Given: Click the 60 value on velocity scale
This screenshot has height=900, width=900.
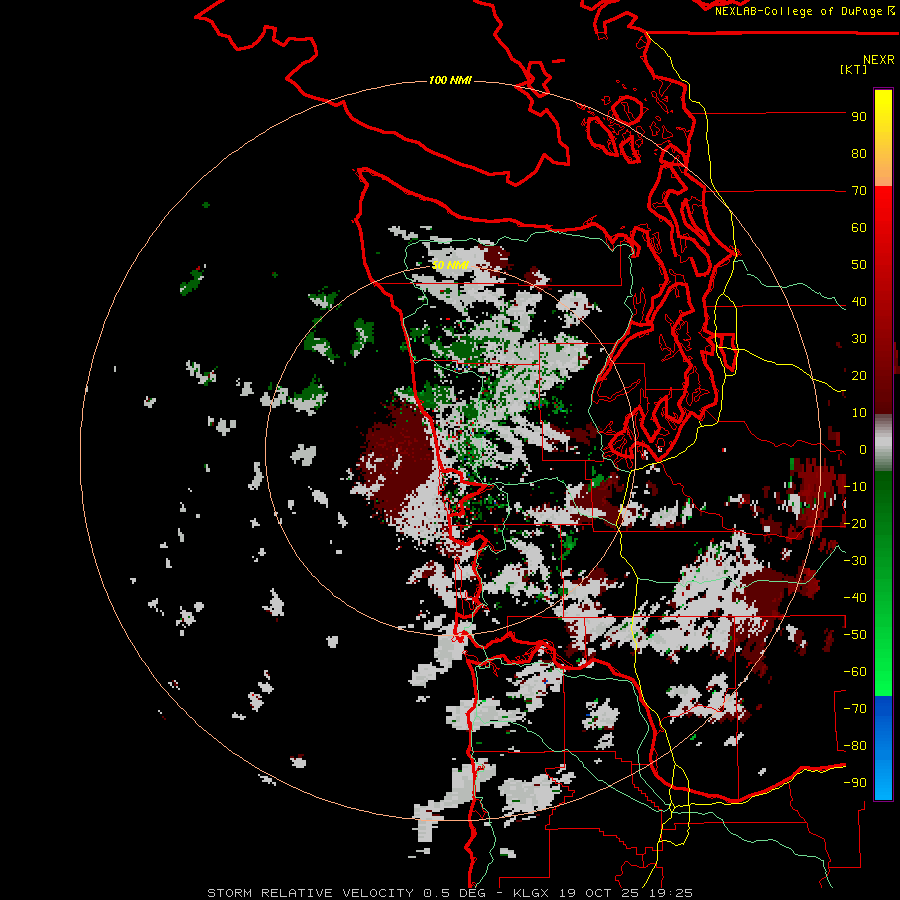Looking at the screenshot, I should point(859,227).
